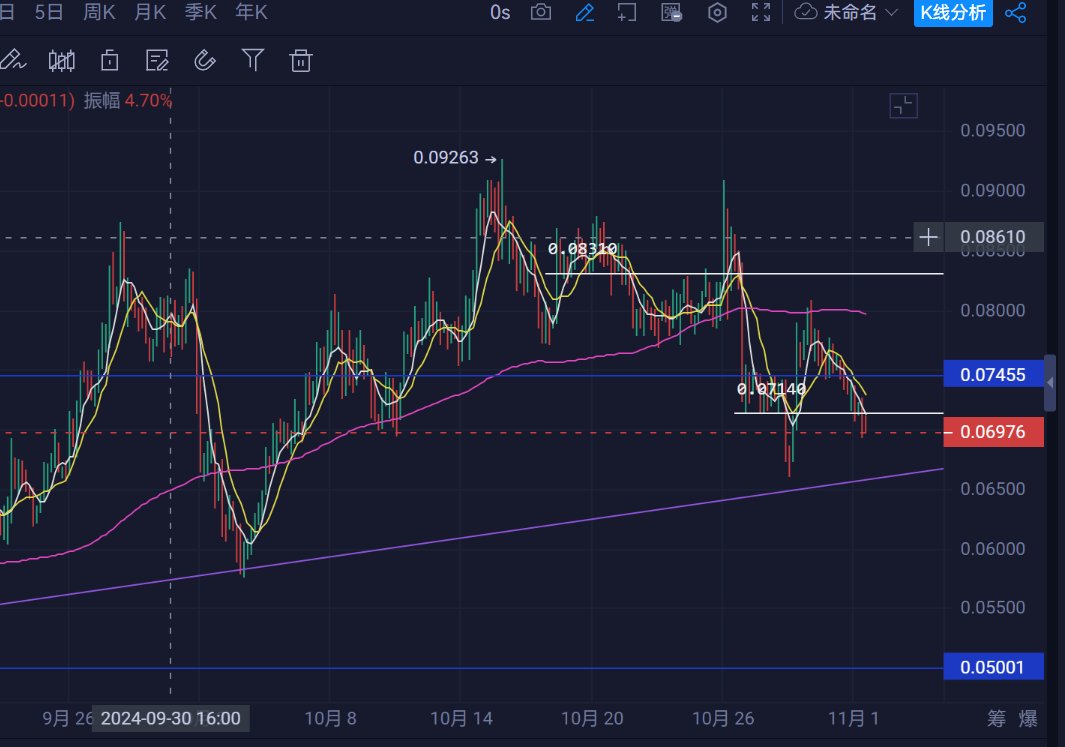Click the 10月 14 date axis label
Screen dimensions: 1065x747
coord(461,718)
